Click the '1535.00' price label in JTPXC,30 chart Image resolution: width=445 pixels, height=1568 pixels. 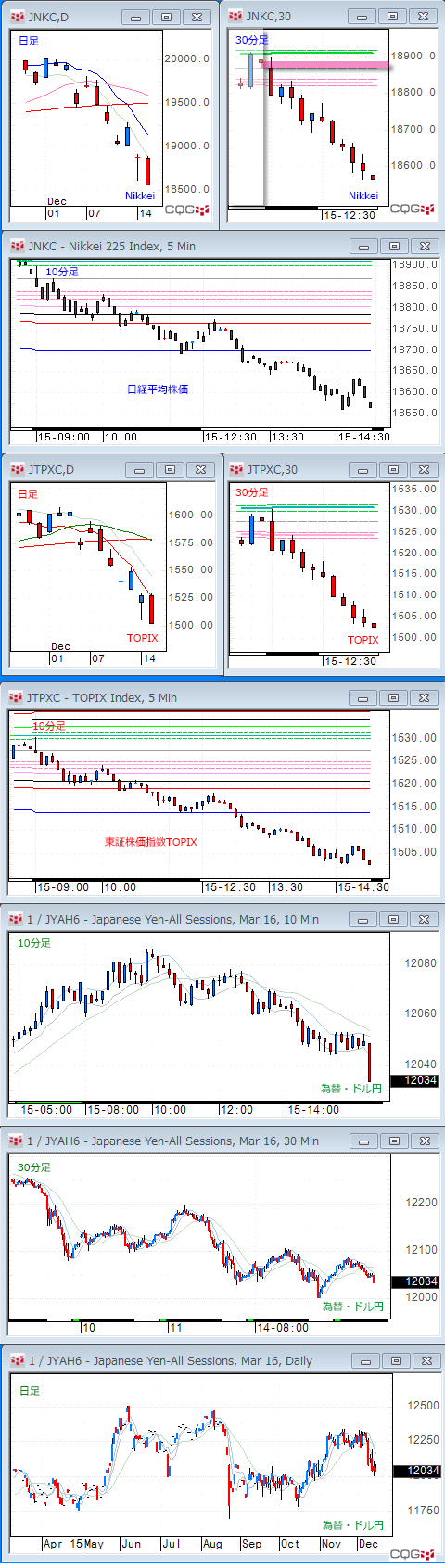coord(413,489)
